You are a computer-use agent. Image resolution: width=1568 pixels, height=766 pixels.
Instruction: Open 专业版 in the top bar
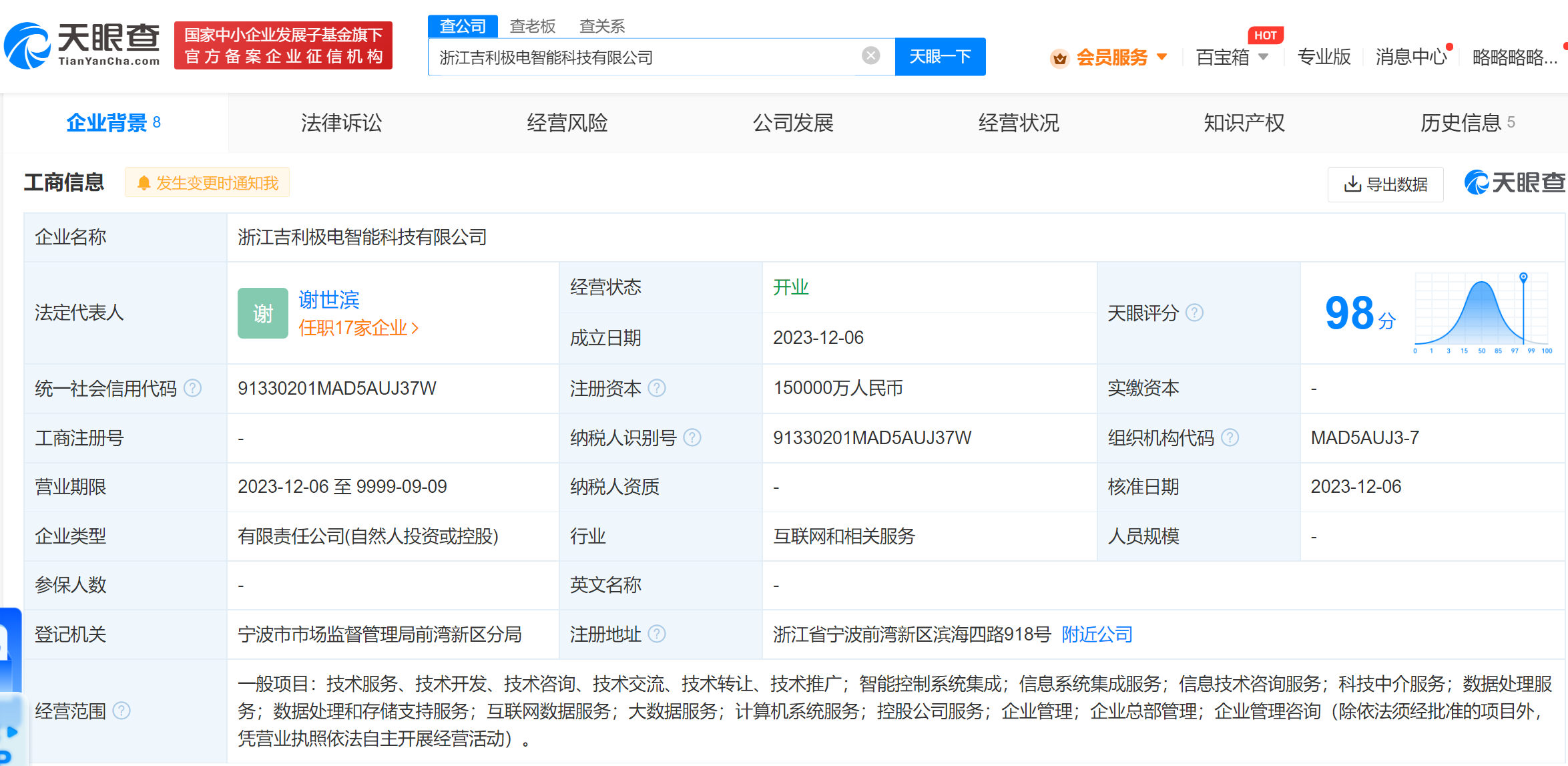[x=1324, y=57]
